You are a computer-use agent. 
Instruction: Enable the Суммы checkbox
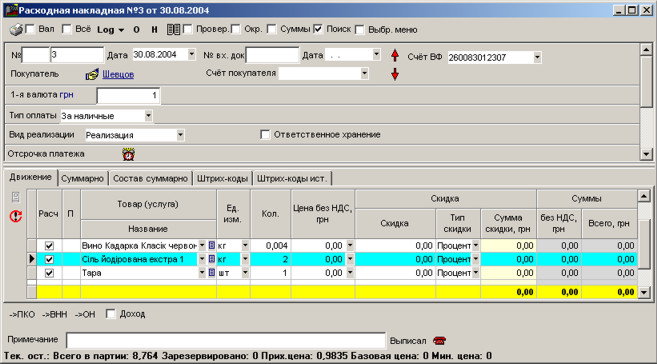coord(272,29)
